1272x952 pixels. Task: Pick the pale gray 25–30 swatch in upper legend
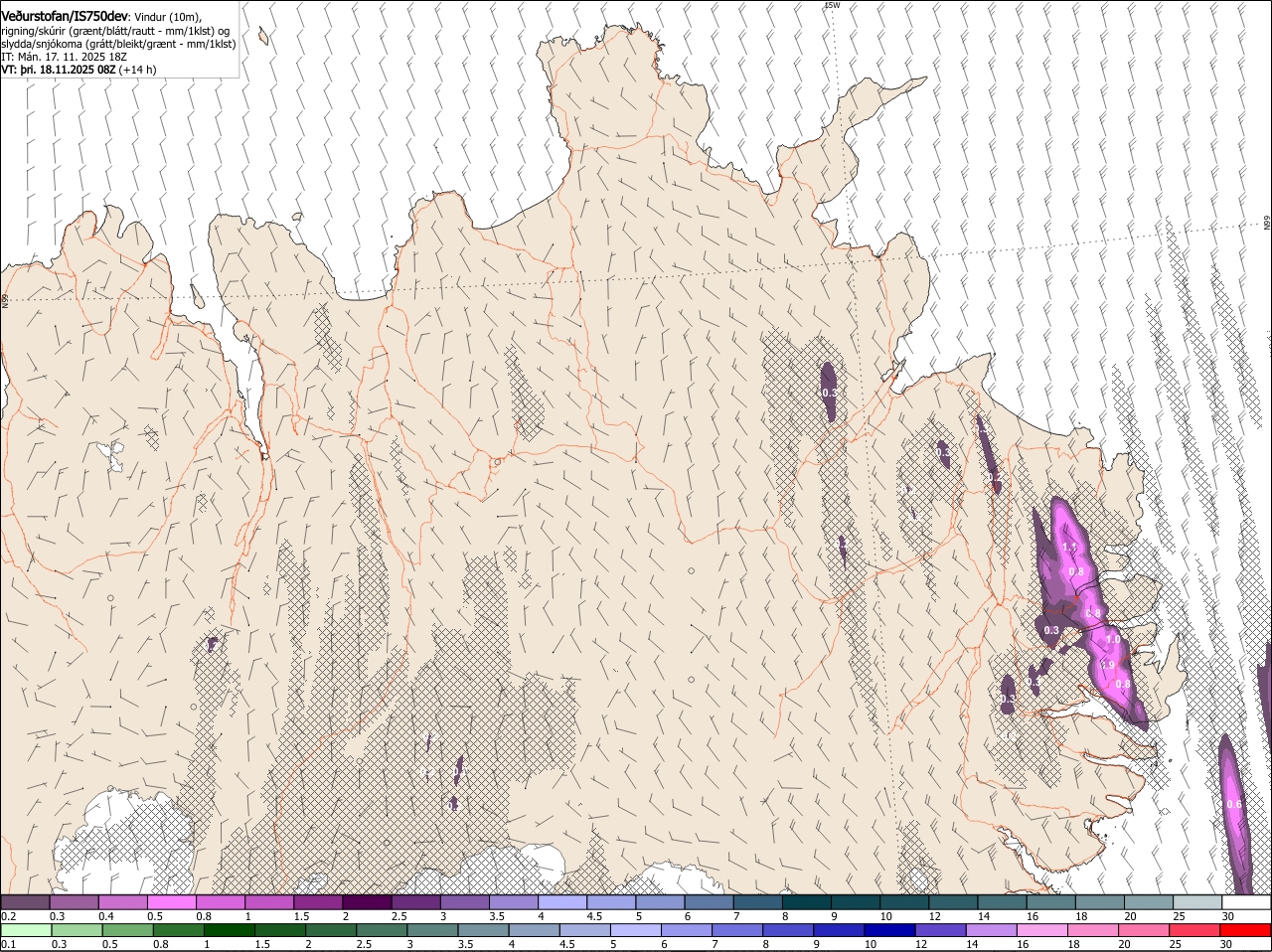click(x=1197, y=902)
